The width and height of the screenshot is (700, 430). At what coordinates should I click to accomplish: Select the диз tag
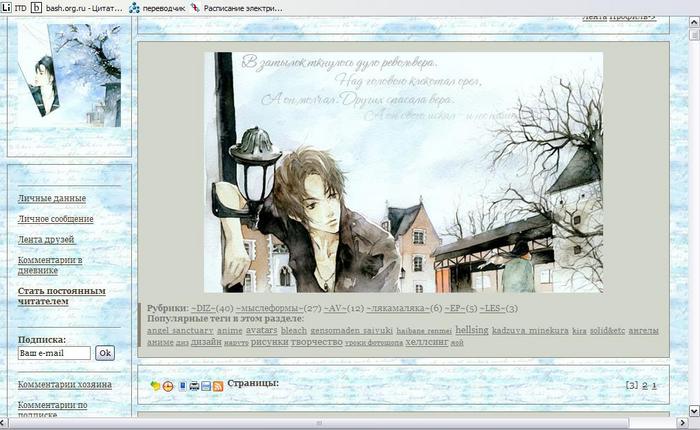click(x=182, y=343)
